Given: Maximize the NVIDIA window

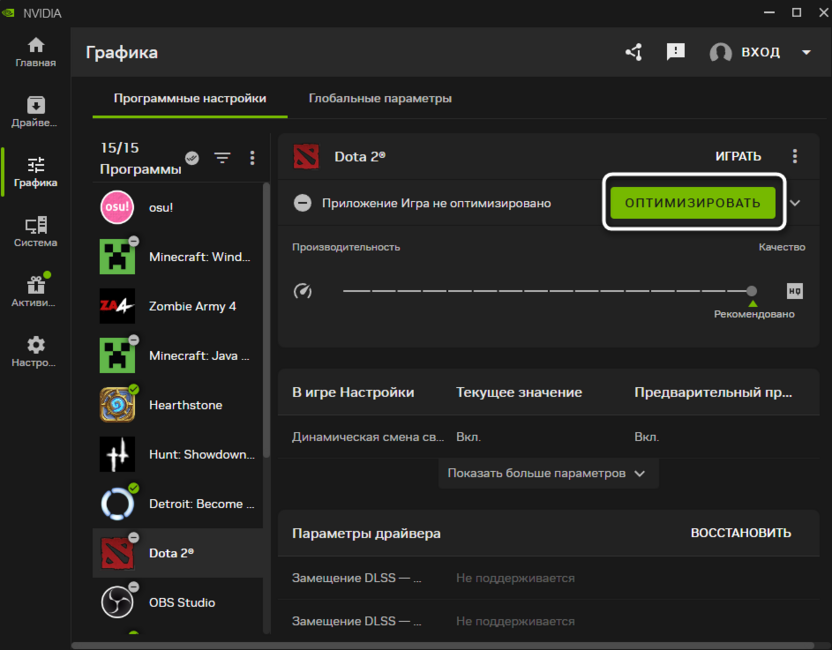Looking at the screenshot, I should tap(796, 13).
